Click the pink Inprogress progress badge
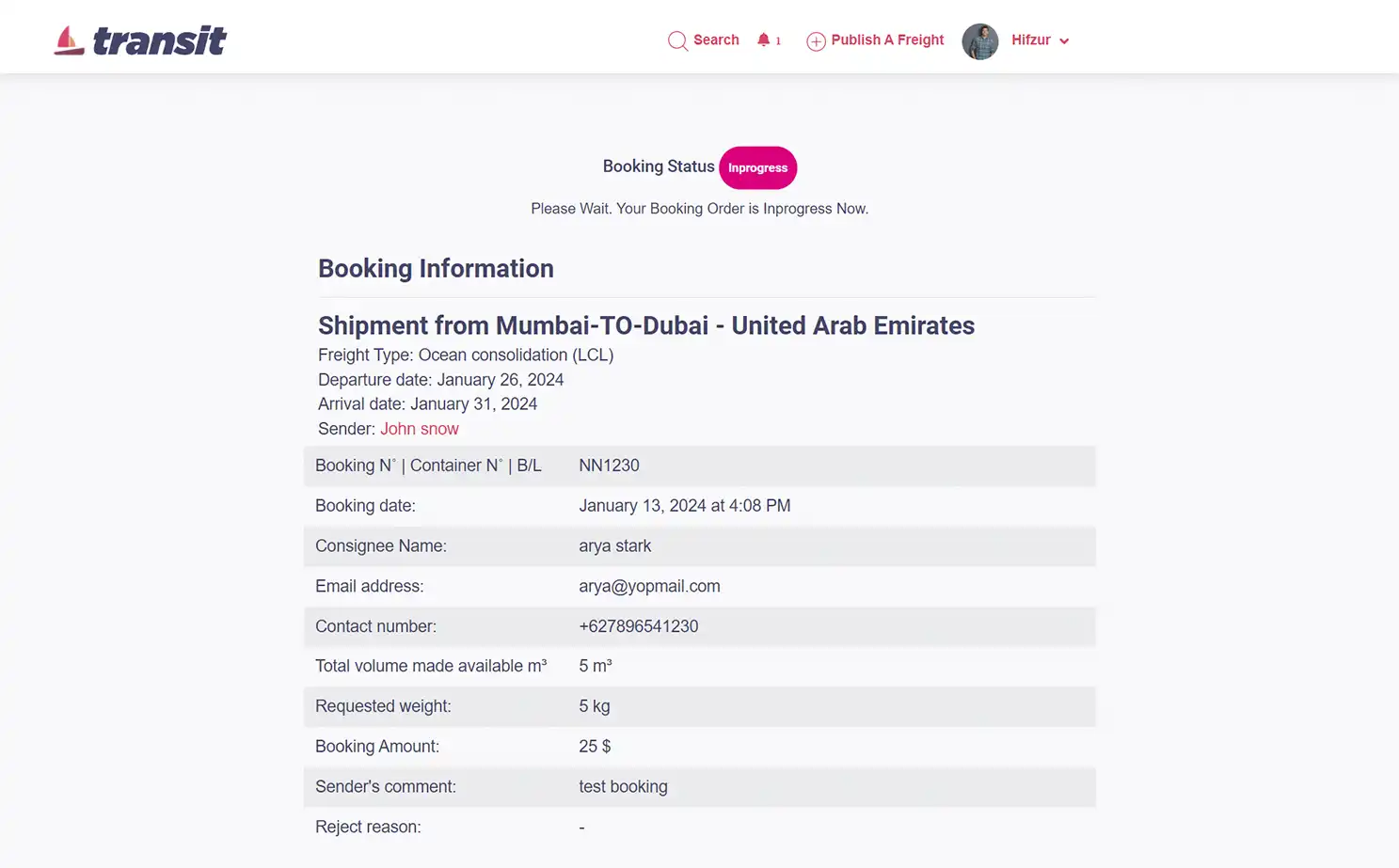Image resolution: width=1399 pixels, height=868 pixels. (757, 167)
